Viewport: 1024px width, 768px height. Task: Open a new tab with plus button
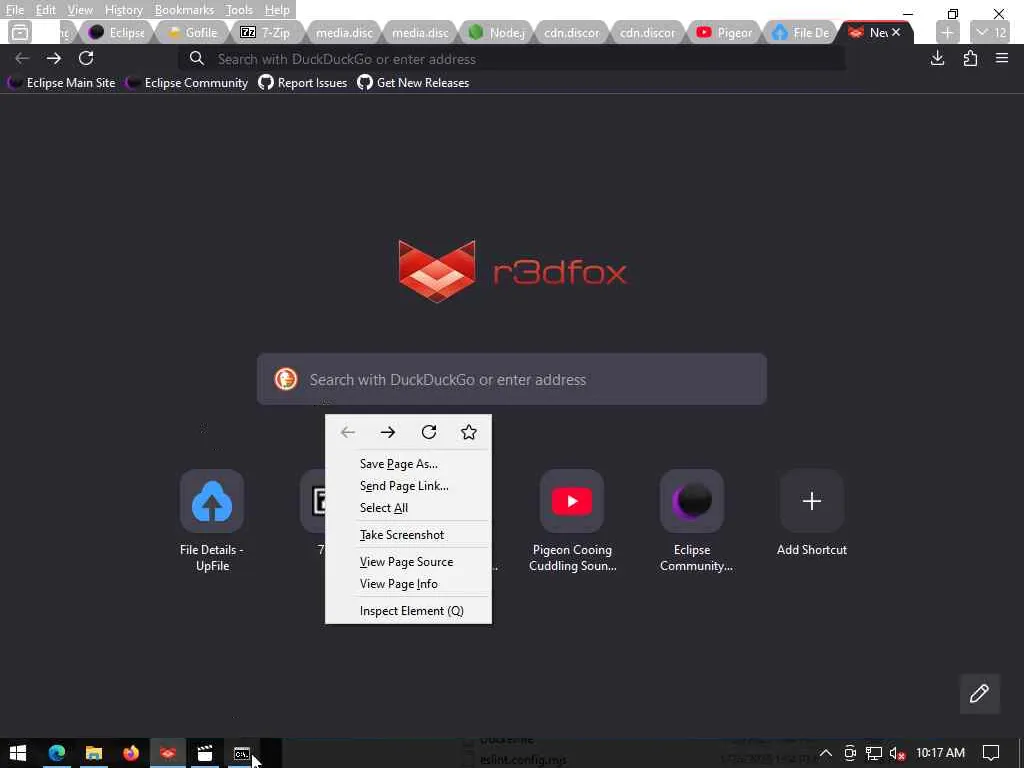pos(948,33)
